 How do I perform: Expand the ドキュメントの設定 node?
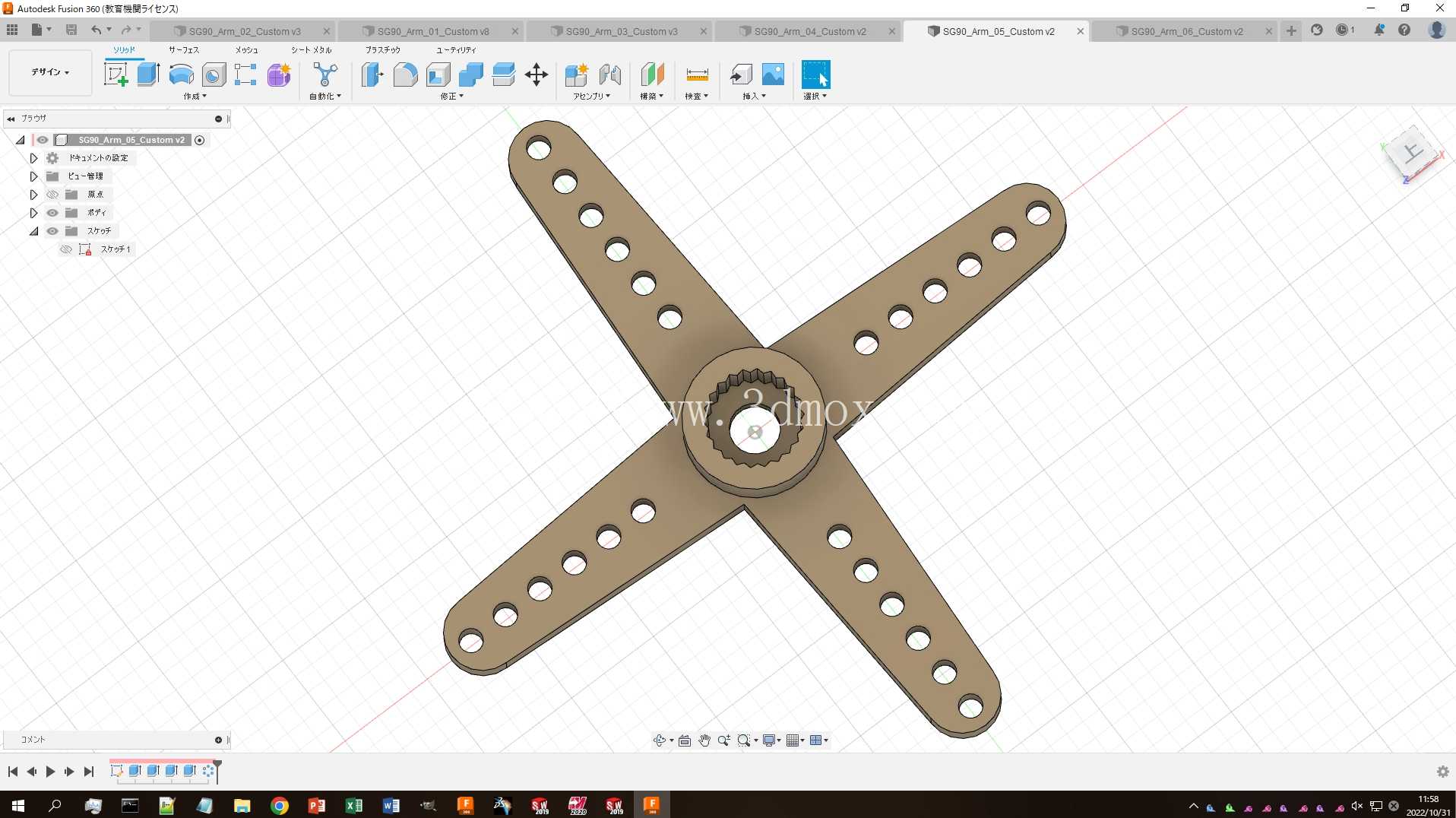point(33,158)
